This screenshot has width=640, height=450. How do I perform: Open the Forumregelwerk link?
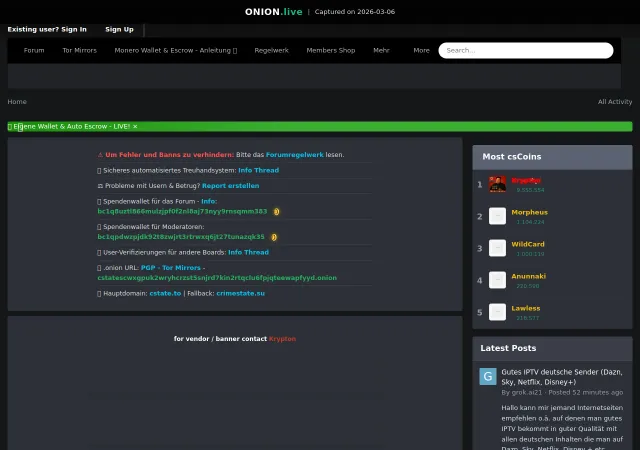pos(295,155)
